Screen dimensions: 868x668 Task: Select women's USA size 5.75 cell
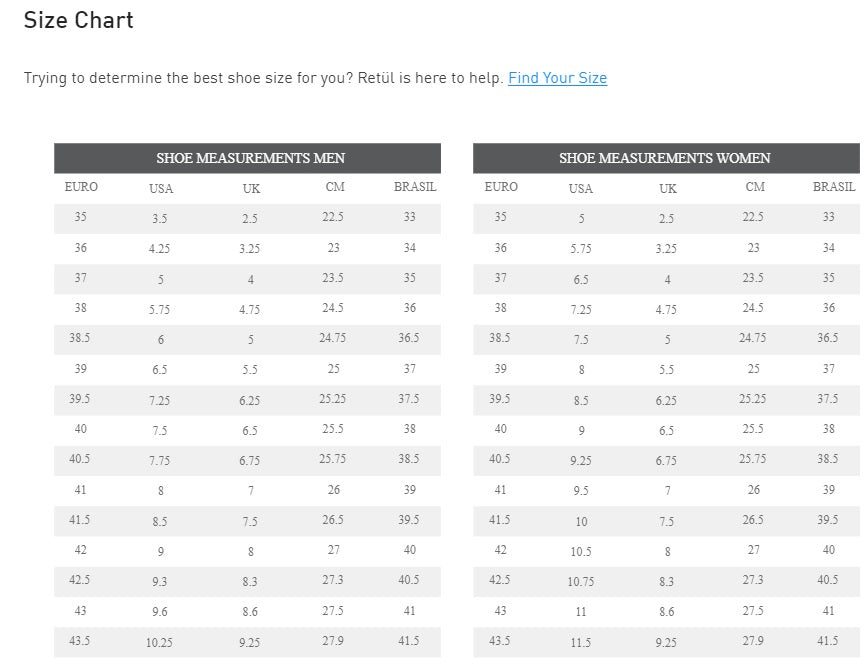tap(580, 249)
